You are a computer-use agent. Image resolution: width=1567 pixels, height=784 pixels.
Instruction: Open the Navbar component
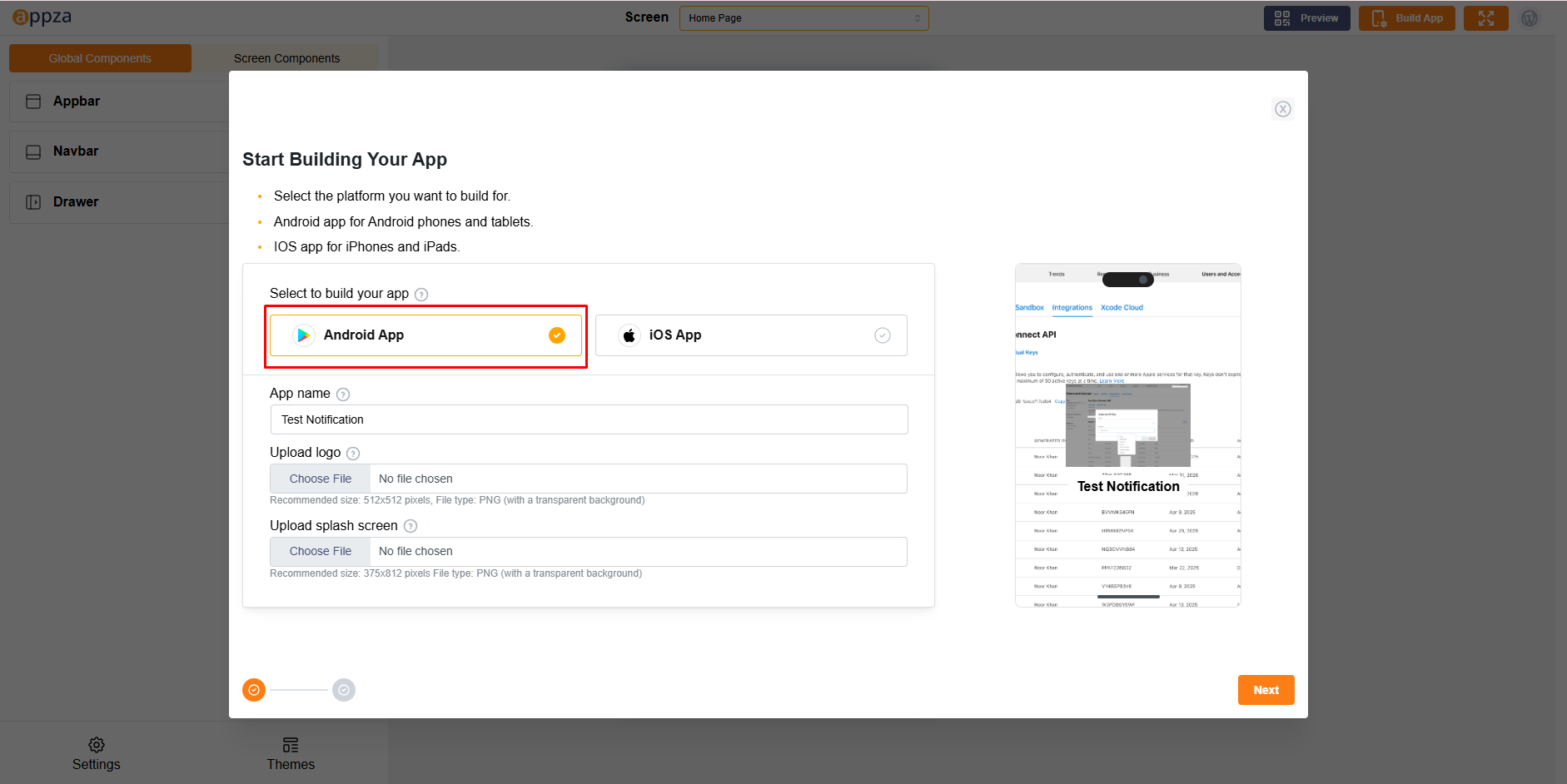[x=119, y=151]
